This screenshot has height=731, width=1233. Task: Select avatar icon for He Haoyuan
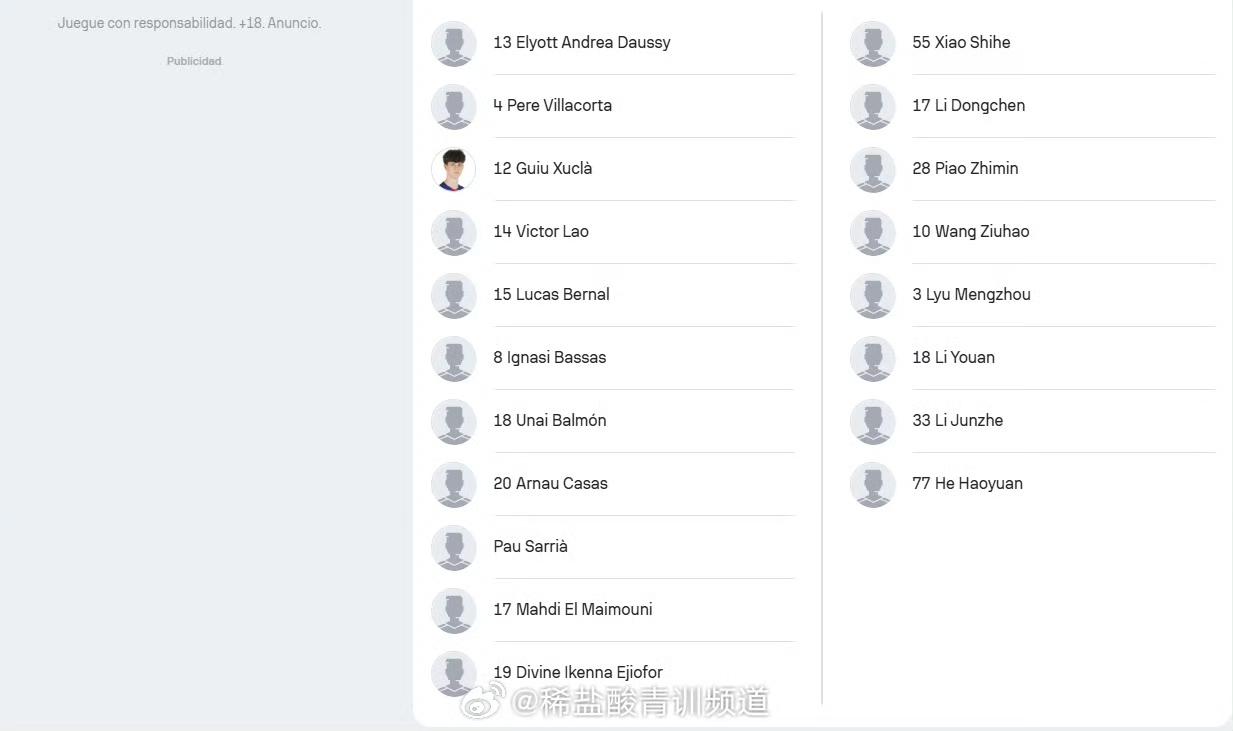[872, 484]
